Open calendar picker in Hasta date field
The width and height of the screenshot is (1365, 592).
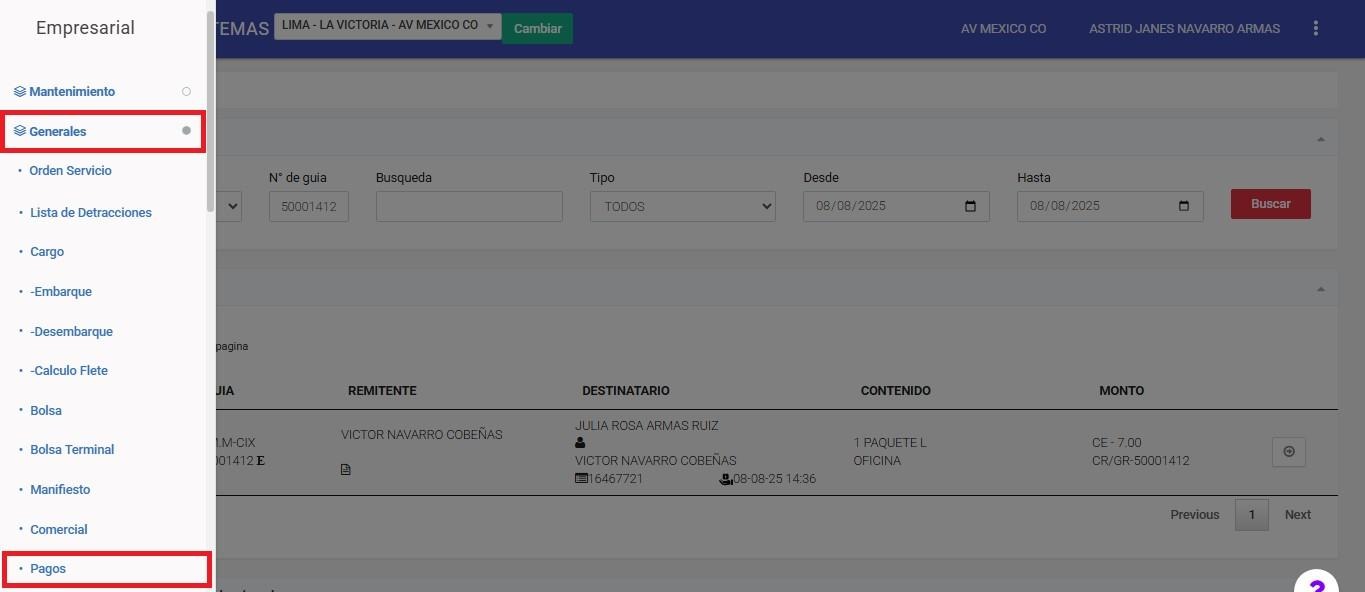(x=1184, y=206)
